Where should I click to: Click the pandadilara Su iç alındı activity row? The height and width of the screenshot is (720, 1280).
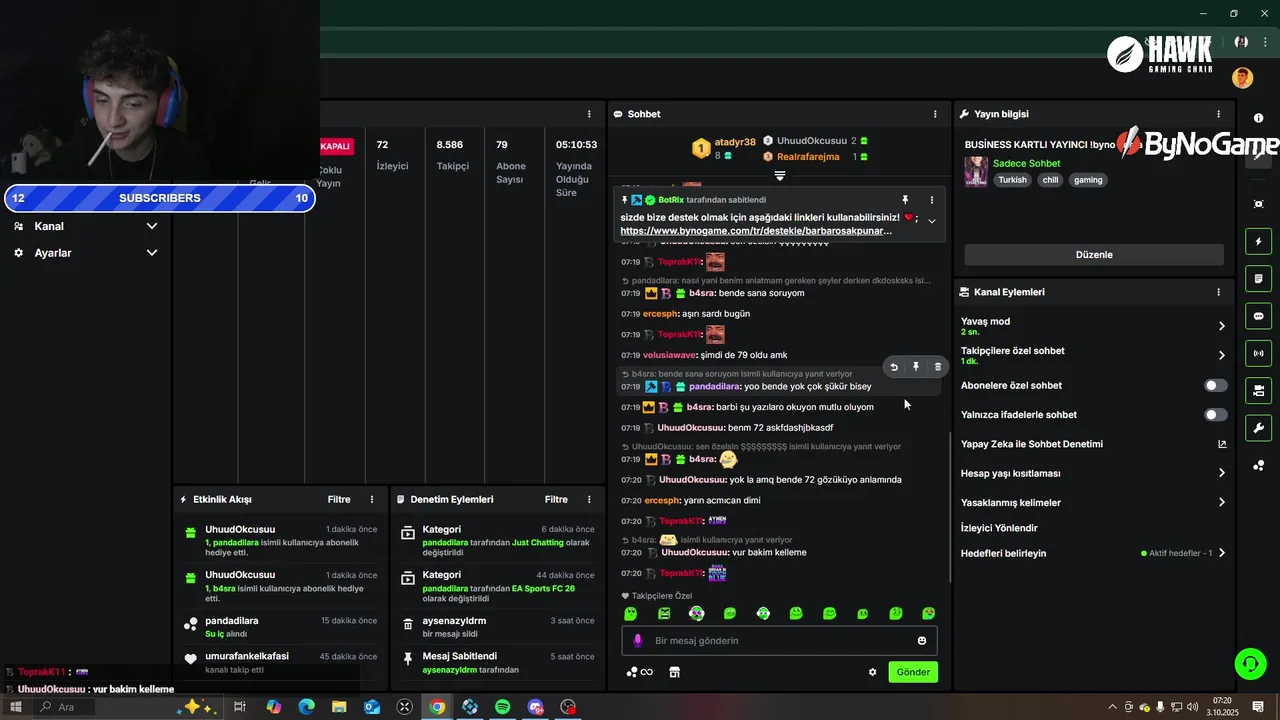(281, 627)
